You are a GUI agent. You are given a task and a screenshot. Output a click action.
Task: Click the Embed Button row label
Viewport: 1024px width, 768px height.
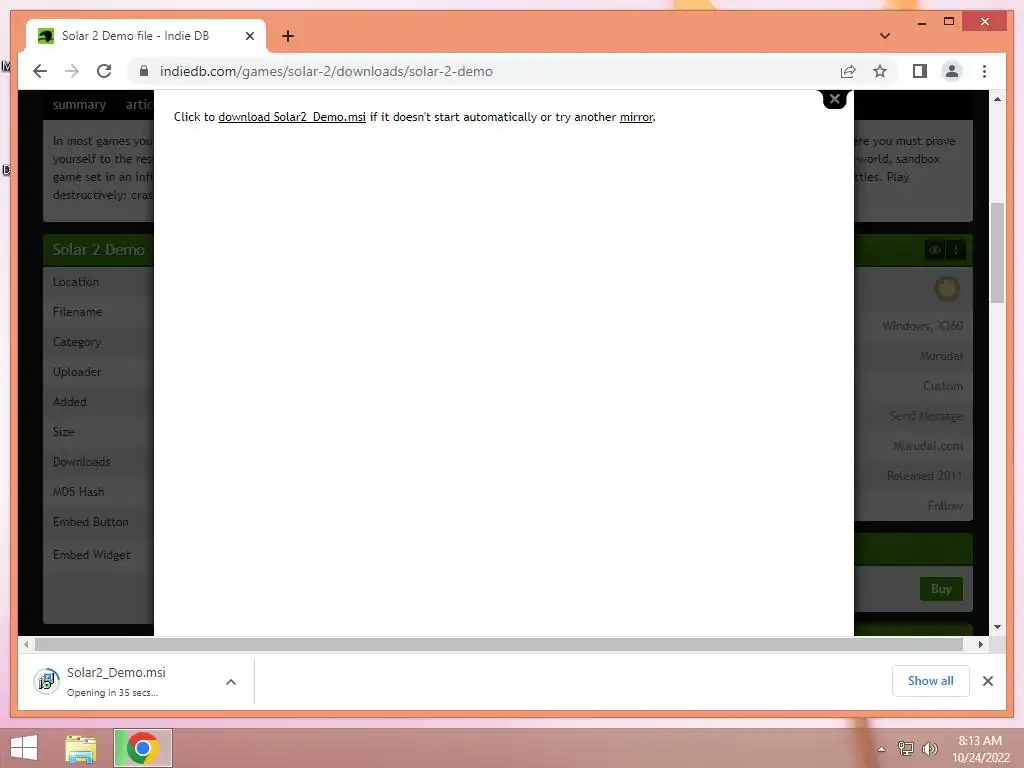pyautogui.click(x=91, y=522)
